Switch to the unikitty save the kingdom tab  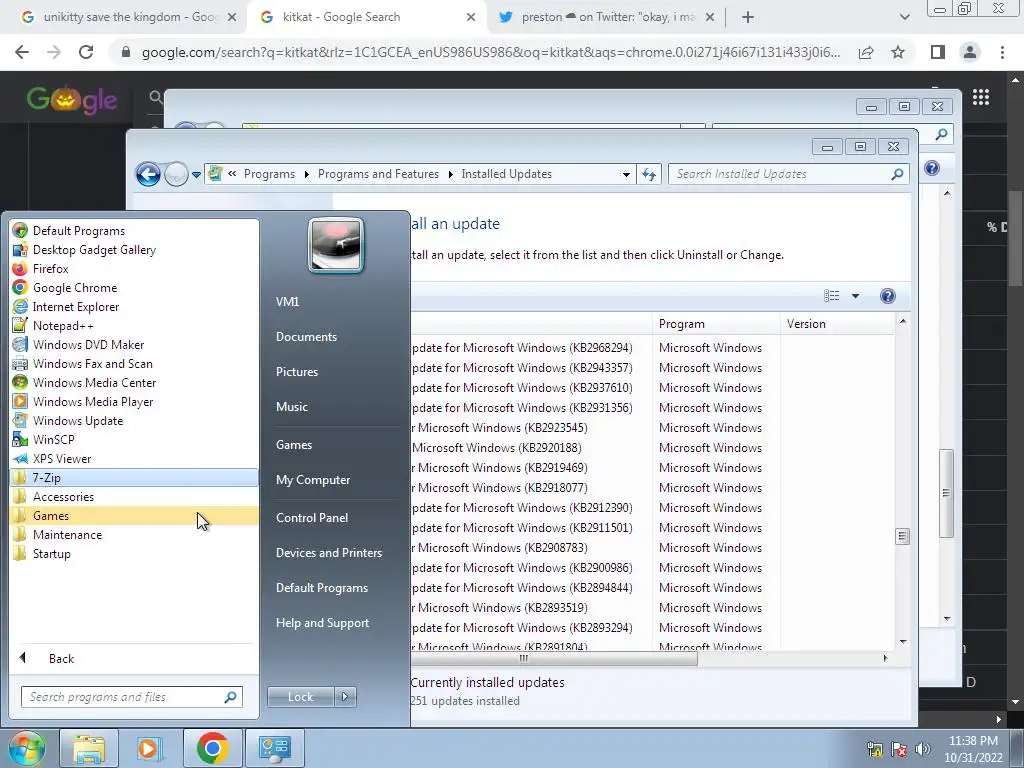(128, 17)
